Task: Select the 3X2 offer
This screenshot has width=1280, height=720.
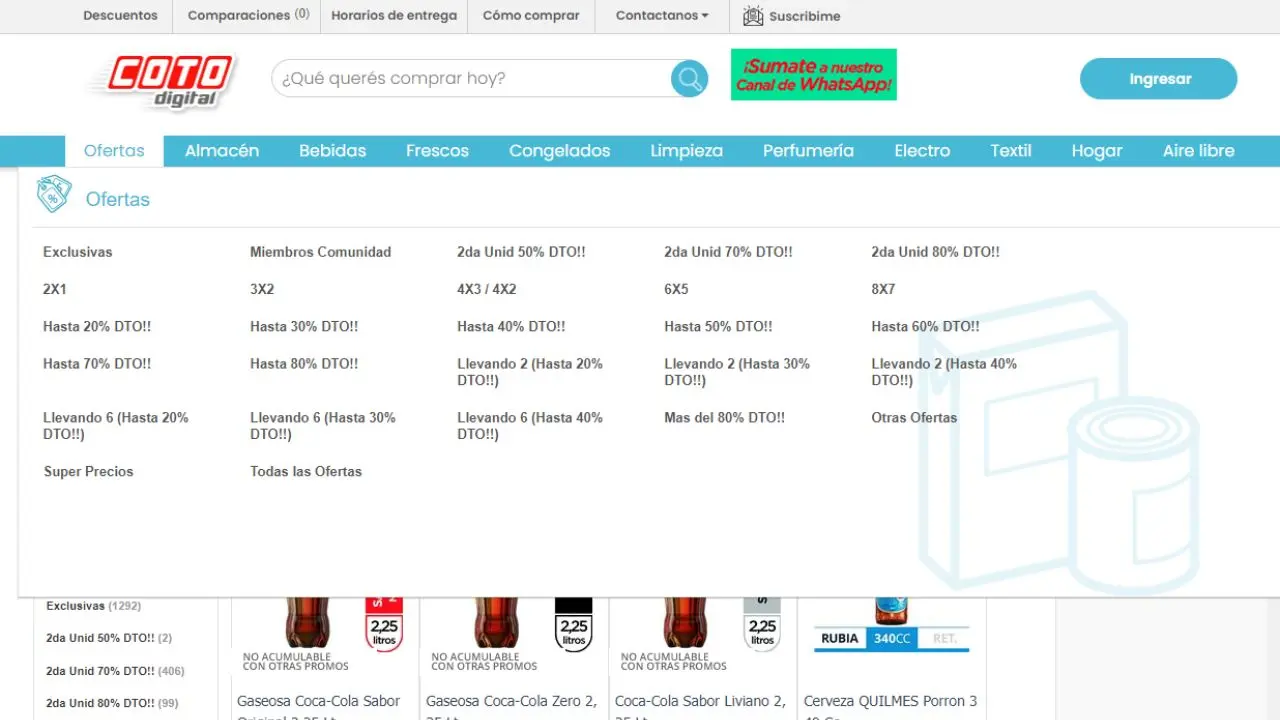Action: coord(262,289)
